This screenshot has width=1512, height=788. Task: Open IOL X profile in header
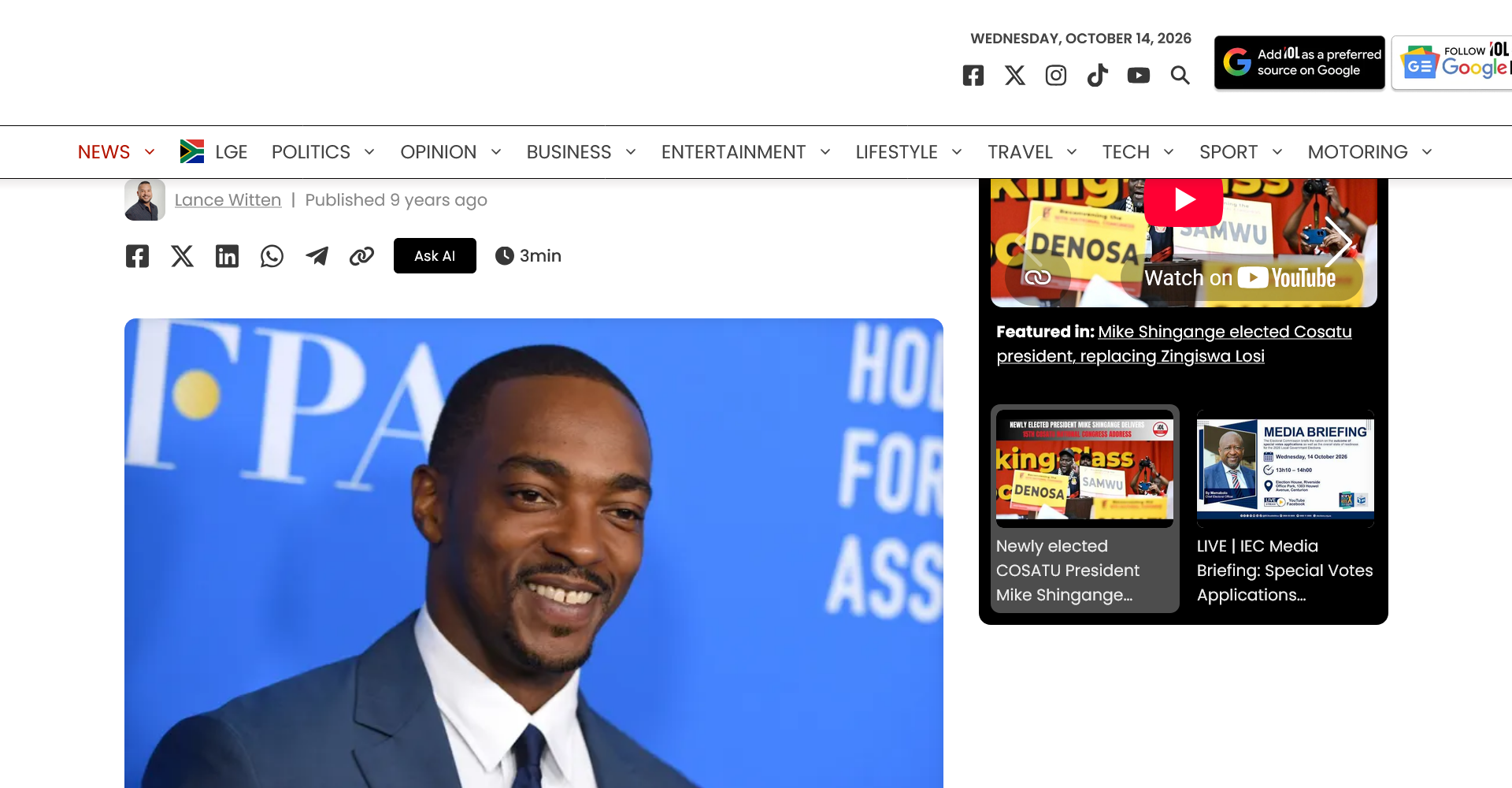[1015, 75]
